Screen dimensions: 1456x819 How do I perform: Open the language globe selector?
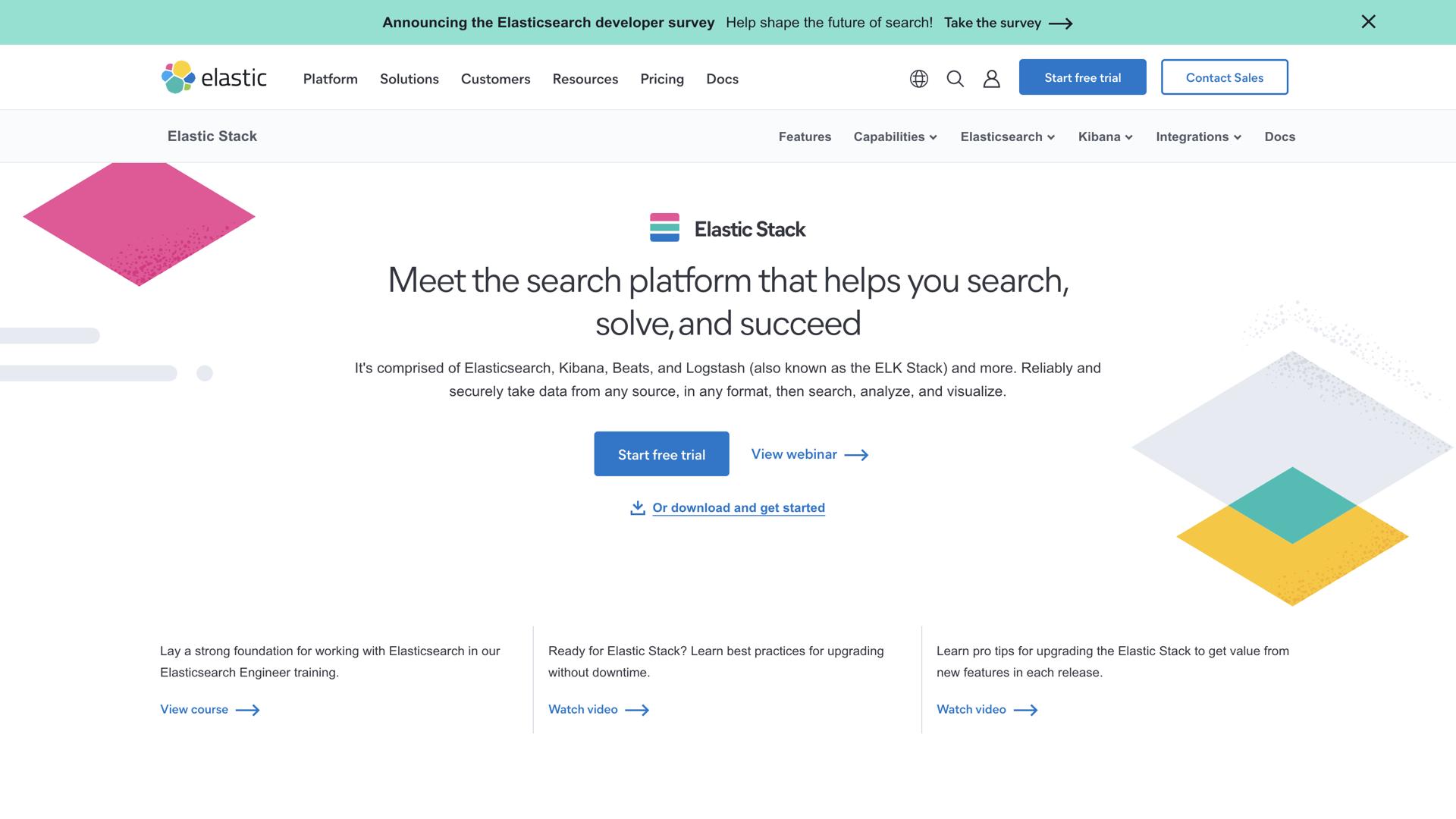pos(918,79)
